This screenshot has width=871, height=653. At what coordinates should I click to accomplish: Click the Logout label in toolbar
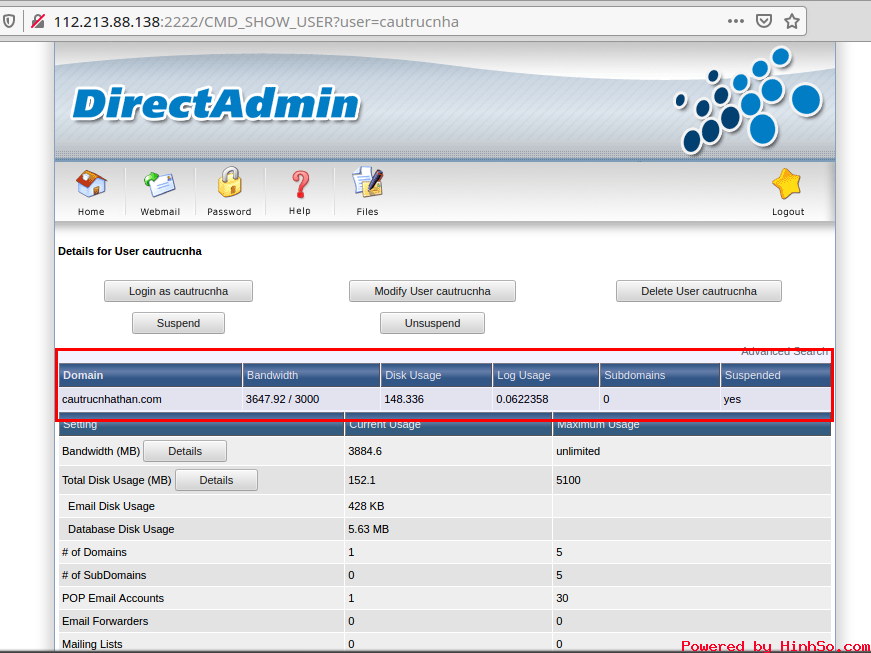click(788, 212)
